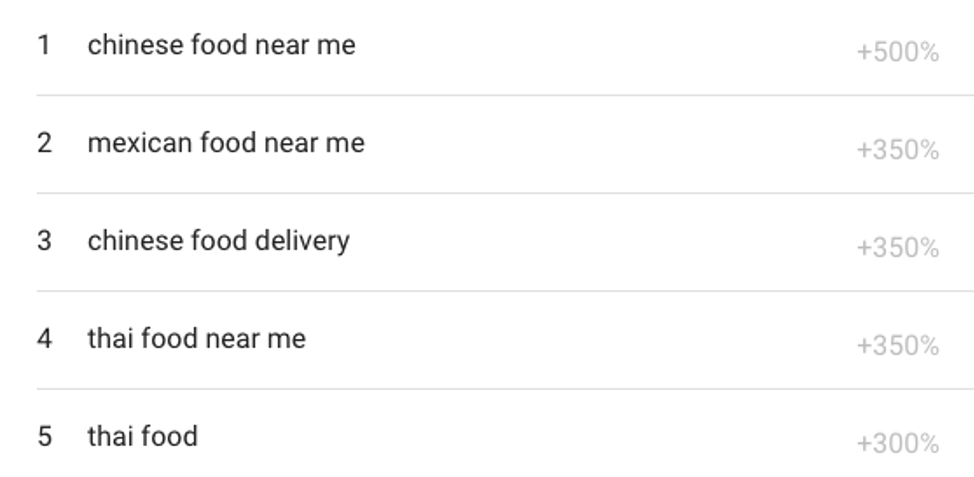Click the divider under 'thai food near me'

505,389
